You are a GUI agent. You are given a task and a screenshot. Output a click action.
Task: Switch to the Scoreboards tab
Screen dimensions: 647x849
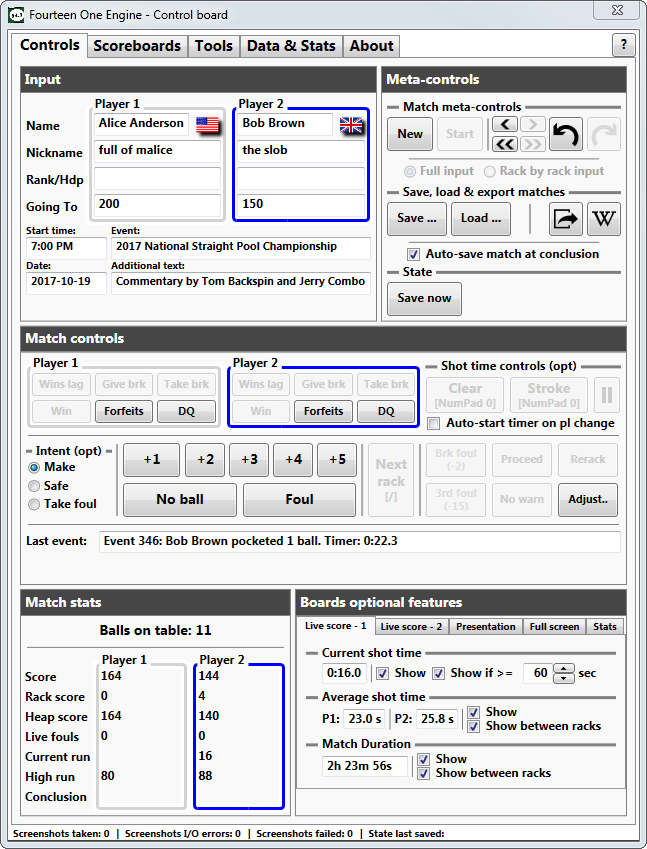pyautogui.click(x=137, y=46)
